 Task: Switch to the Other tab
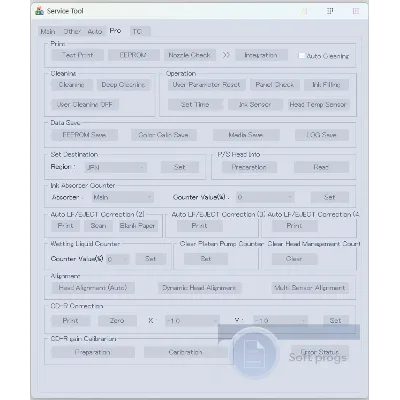tap(72, 32)
